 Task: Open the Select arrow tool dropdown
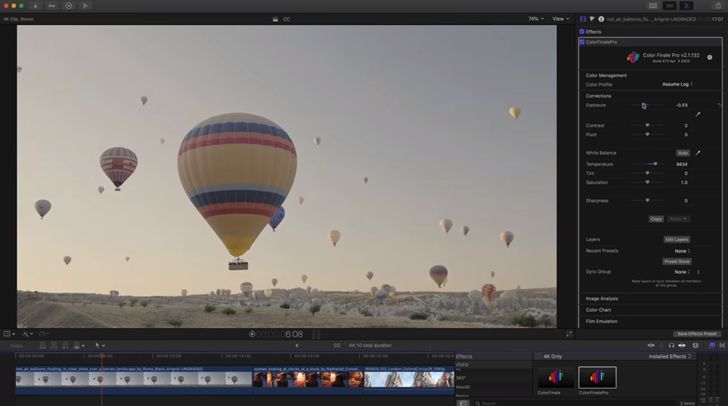click(99, 346)
